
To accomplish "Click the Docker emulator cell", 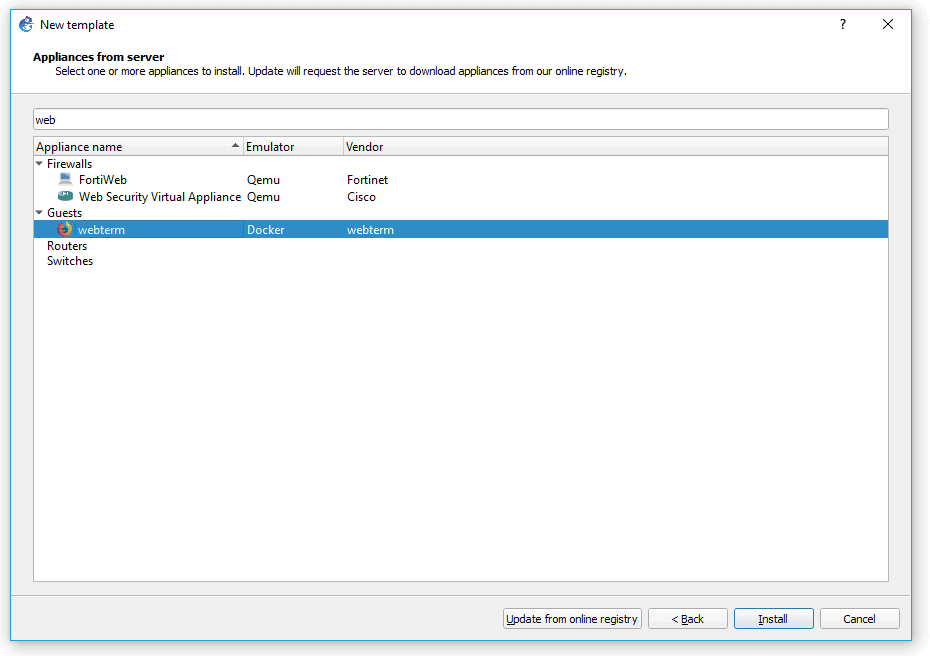I will pos(266,230).
